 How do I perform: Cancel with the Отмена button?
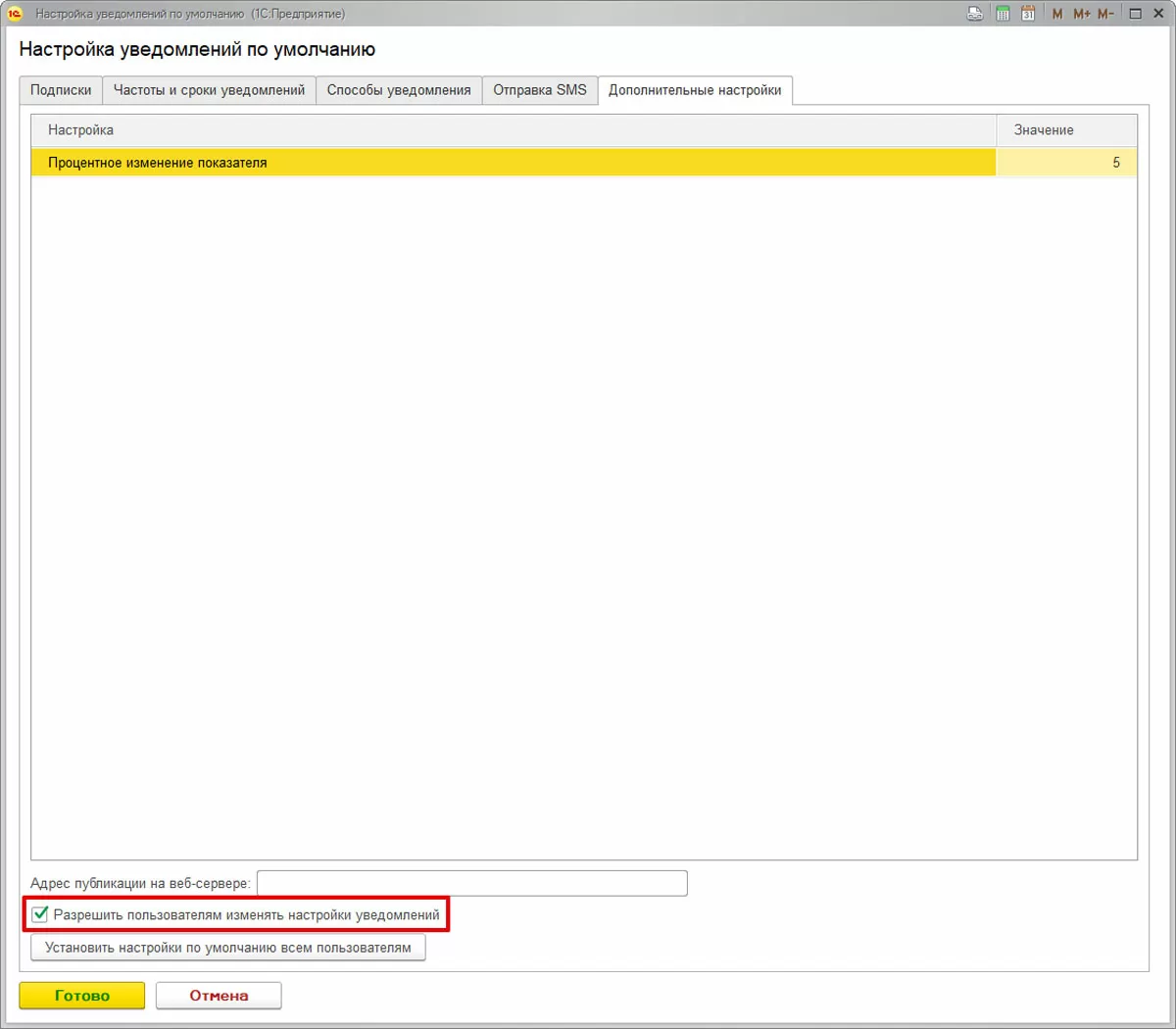[x=219, y=996]
